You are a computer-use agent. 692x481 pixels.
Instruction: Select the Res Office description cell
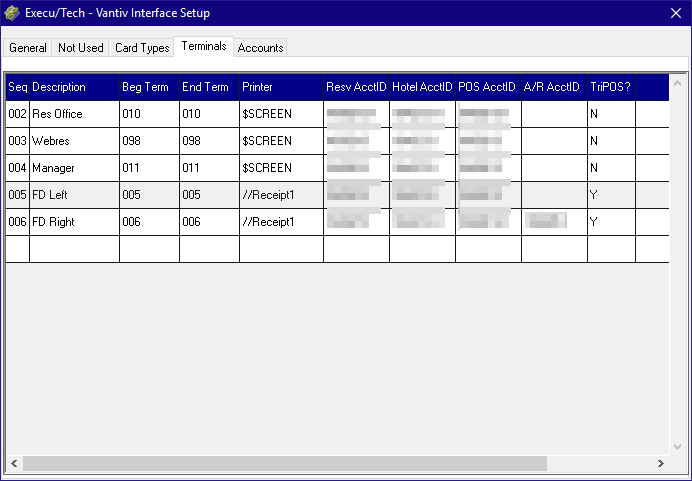pos(74,114)
